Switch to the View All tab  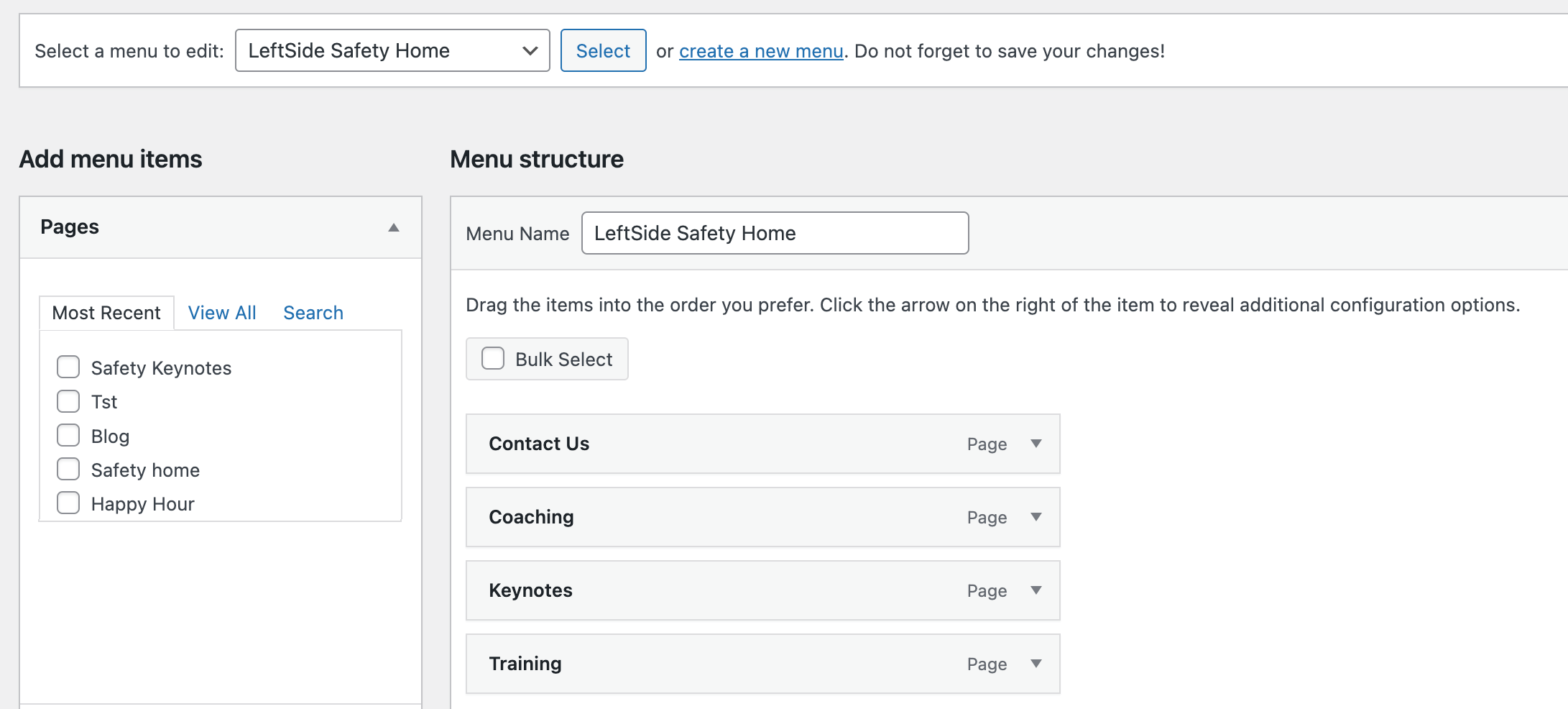tap(222, 313)
